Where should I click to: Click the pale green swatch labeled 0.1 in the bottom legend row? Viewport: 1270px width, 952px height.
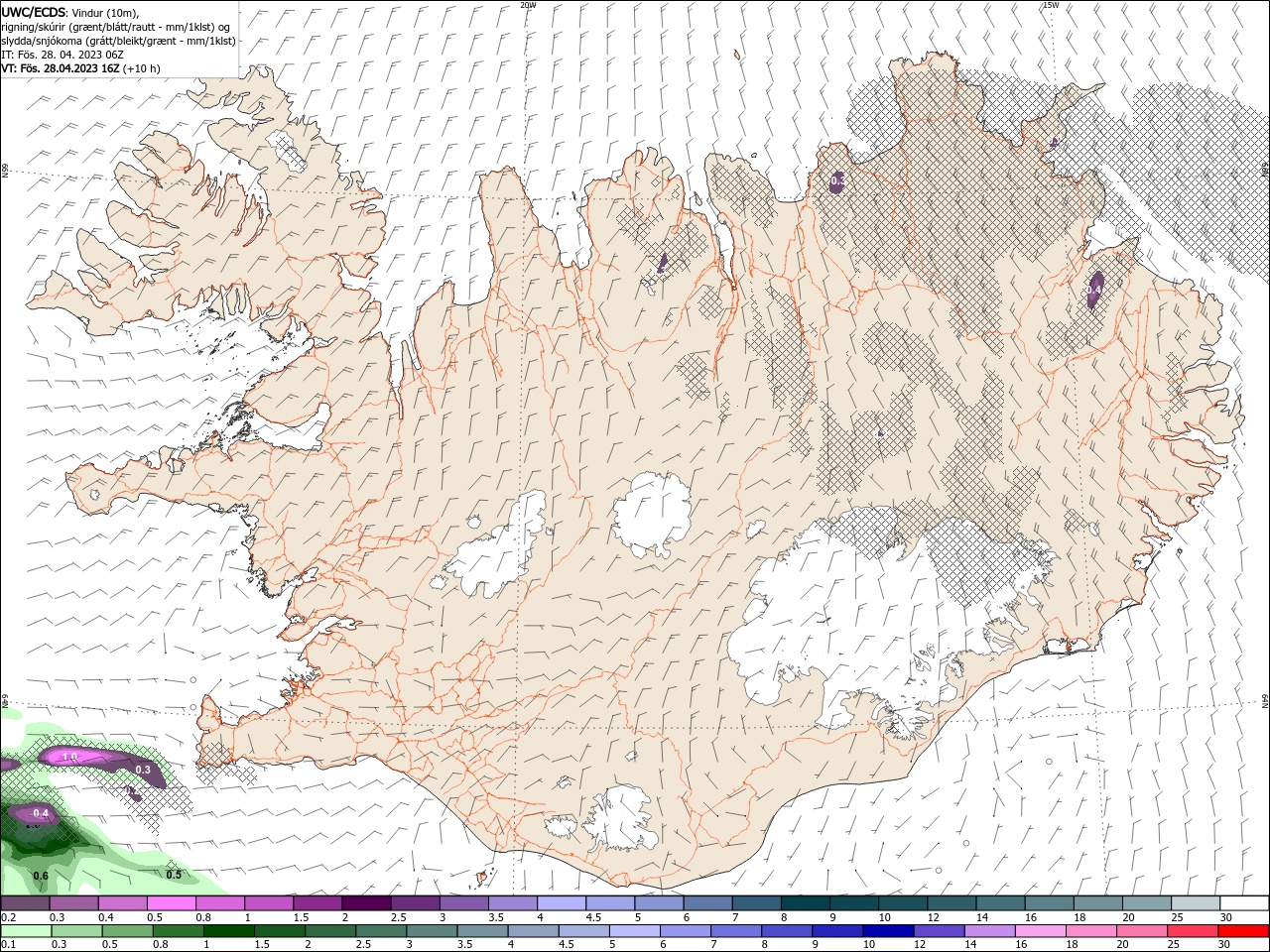click(26, 931)
